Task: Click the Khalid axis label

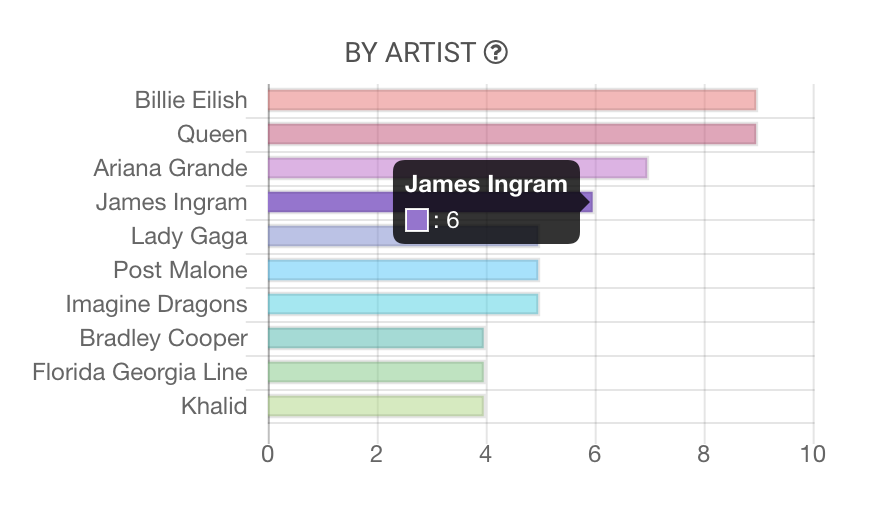Action: [214, 406]
